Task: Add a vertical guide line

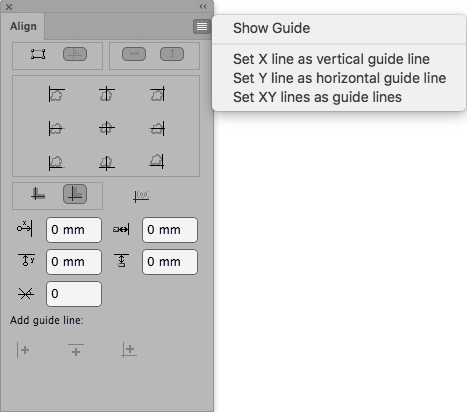Action: point(23,350)
